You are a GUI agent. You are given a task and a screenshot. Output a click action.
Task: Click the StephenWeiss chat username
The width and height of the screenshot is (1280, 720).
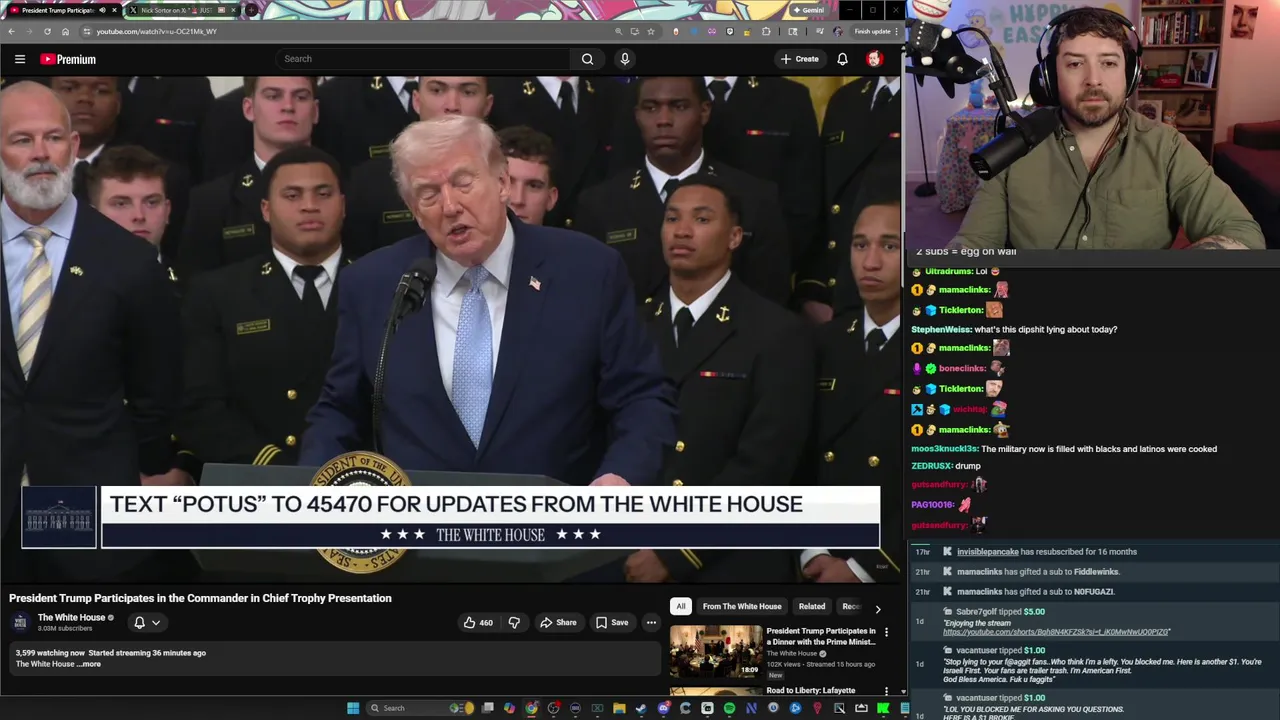click(x=941, y=329)
